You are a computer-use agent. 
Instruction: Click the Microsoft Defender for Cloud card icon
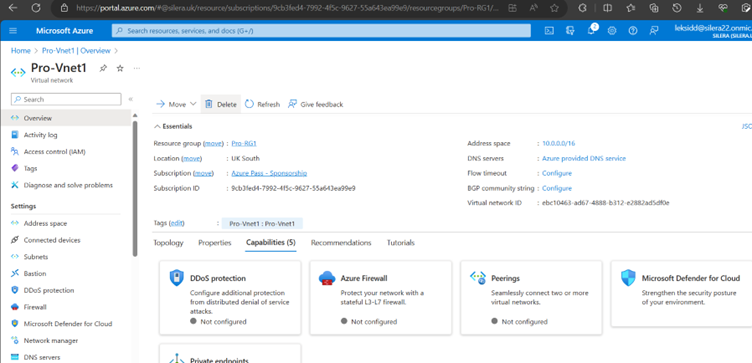coord(628,278)
